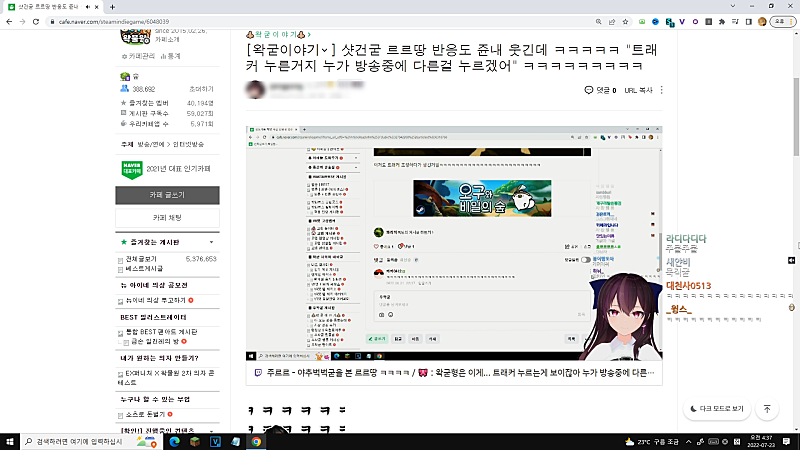Click the 초대하기 invite link
This screenshot has height=450, width=800.
tap(201, 89)
